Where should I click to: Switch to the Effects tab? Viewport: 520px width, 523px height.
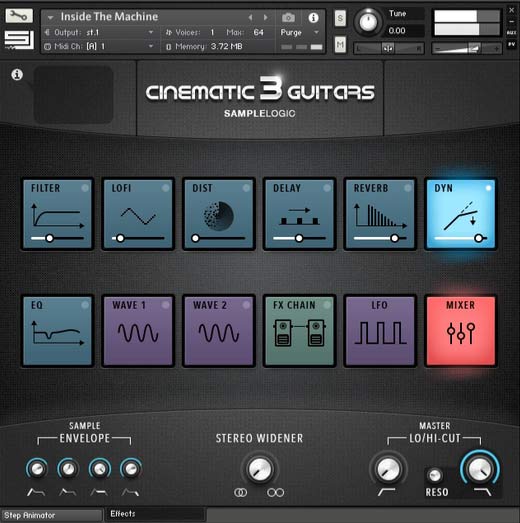click(x=155, y=514)
